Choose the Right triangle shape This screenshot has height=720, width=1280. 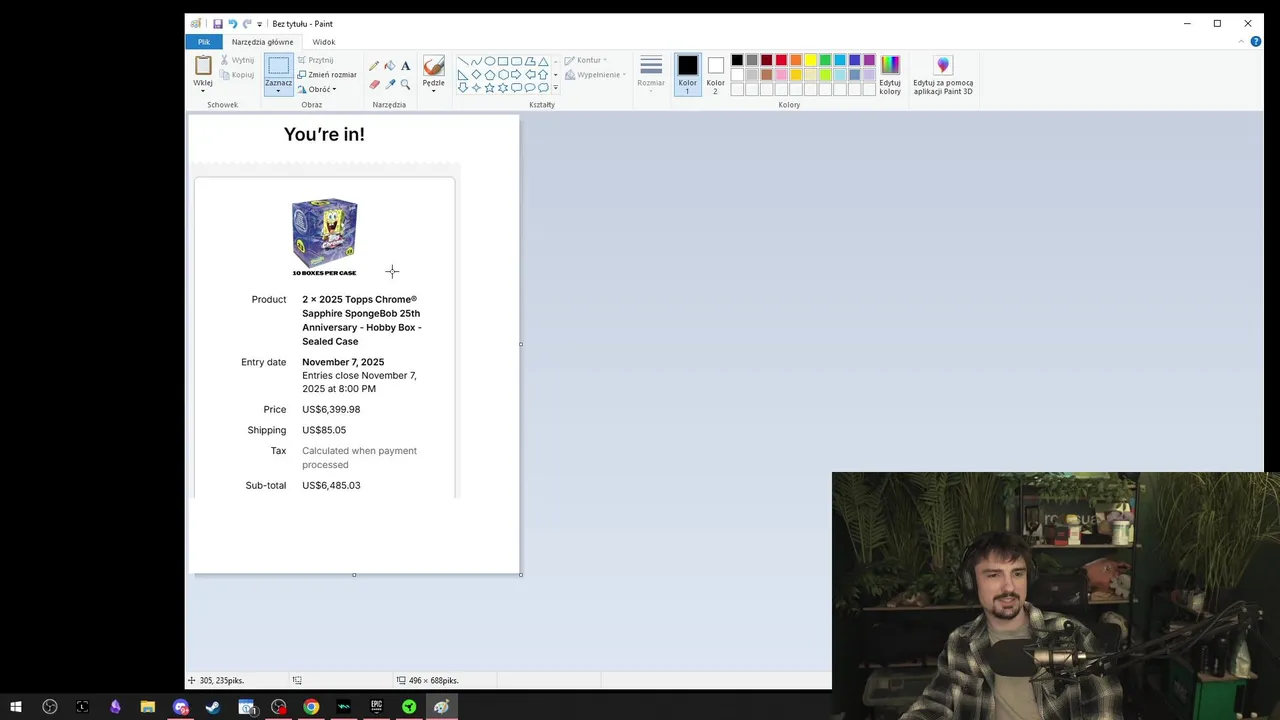(463, 74)
